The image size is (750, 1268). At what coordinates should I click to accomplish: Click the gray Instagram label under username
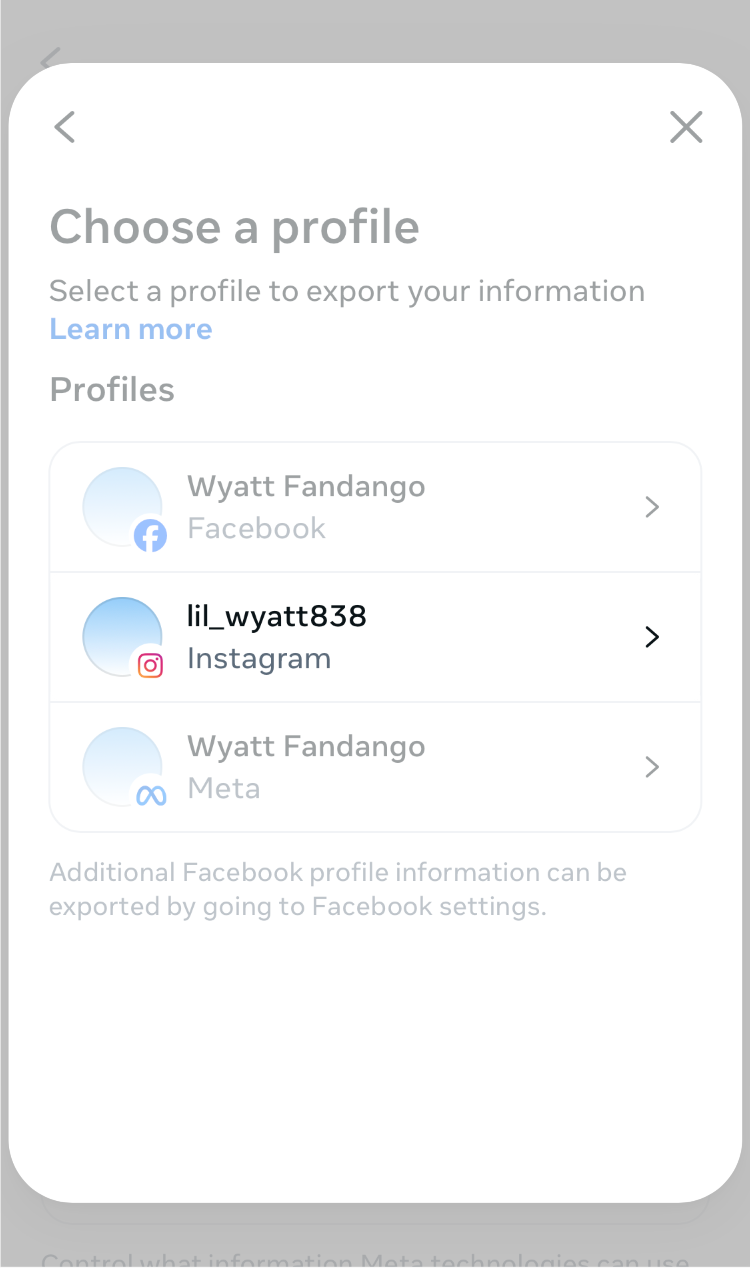point(259,658)
